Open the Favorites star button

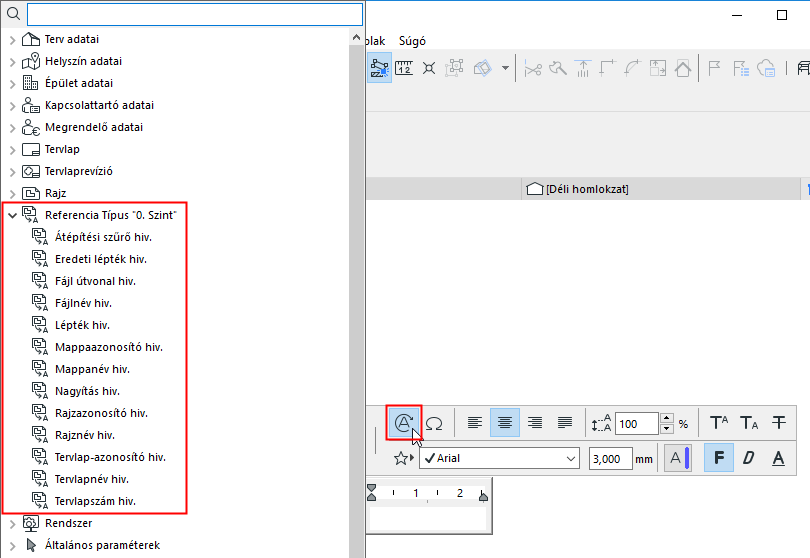click(x=403, y=458)
